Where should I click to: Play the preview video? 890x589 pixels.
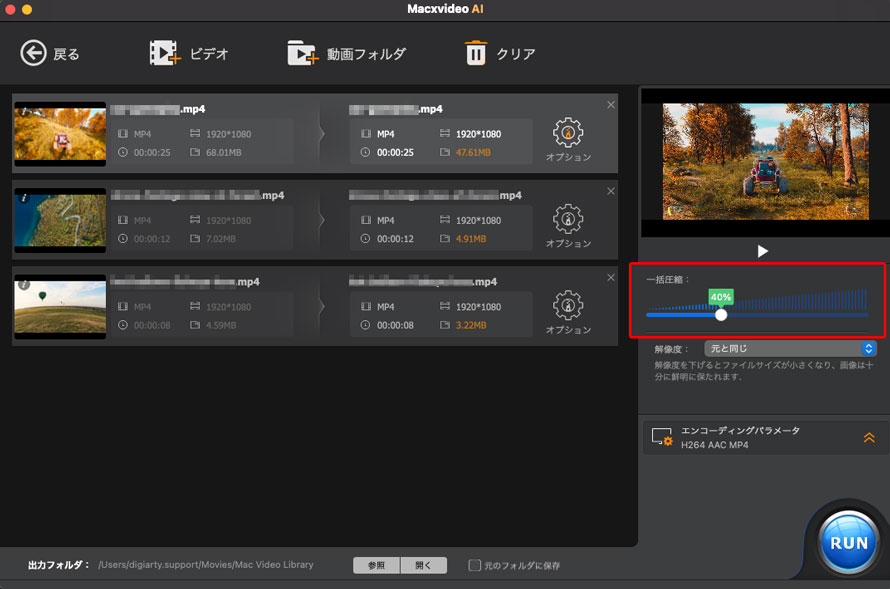(x=763, y=251)
